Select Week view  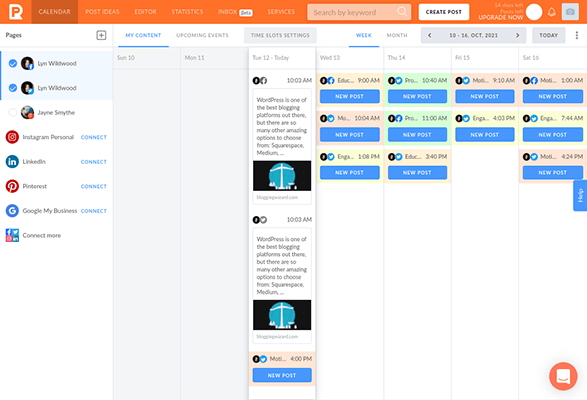tap(364, 35)
